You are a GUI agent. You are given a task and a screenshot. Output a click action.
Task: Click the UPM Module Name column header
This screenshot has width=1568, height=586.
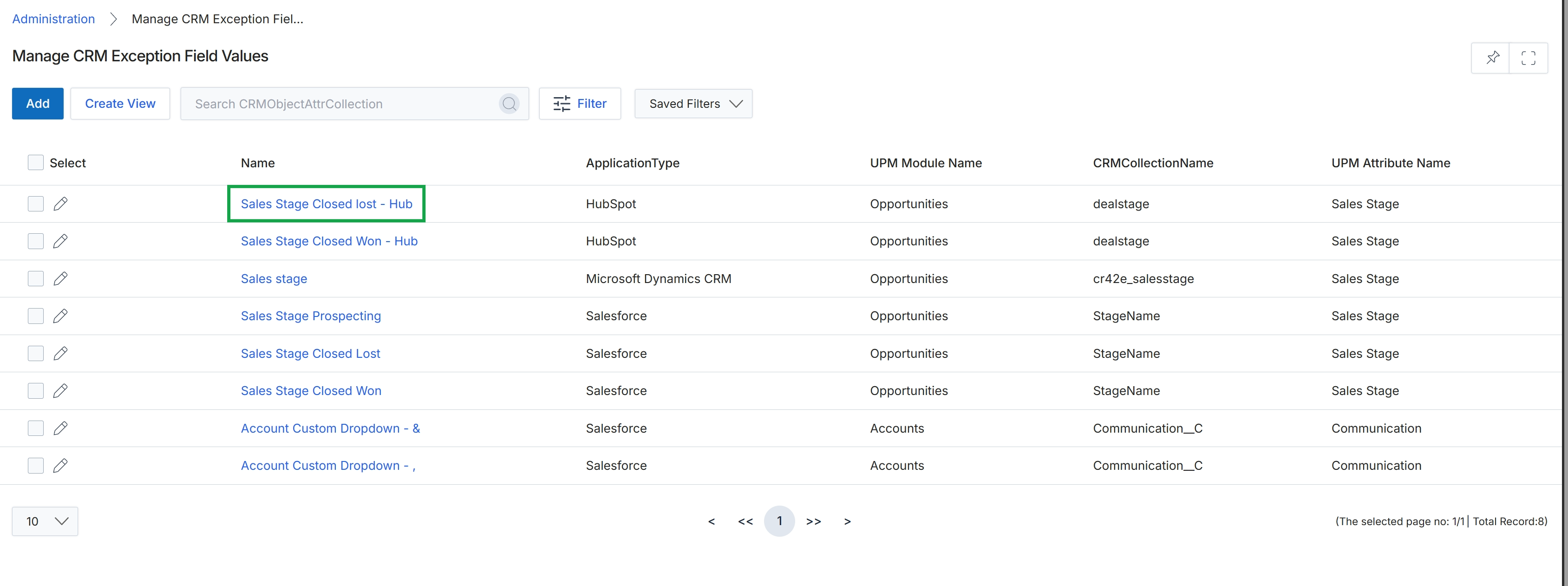926,163
